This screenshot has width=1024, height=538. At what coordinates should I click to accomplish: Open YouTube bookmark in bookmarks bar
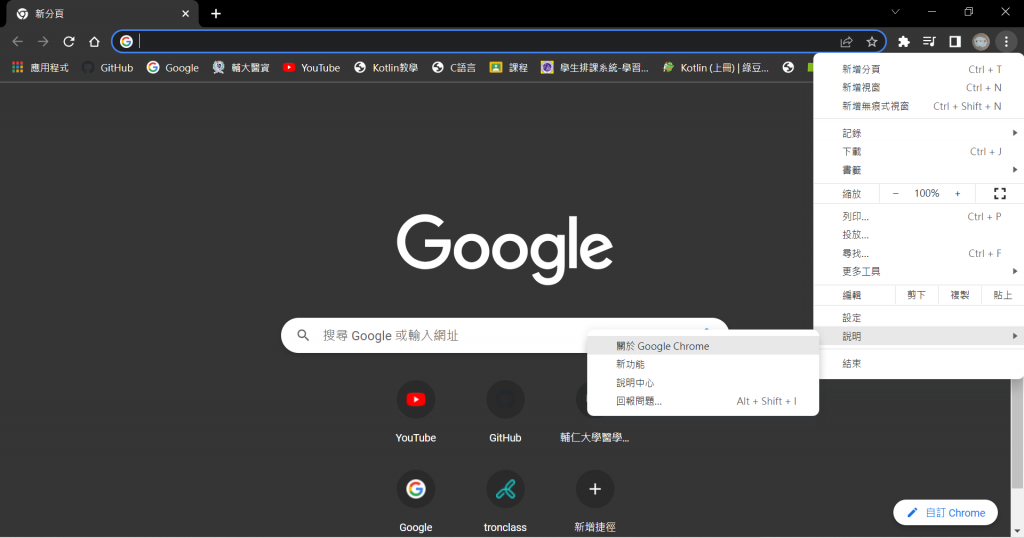click(x=312, y=67)
